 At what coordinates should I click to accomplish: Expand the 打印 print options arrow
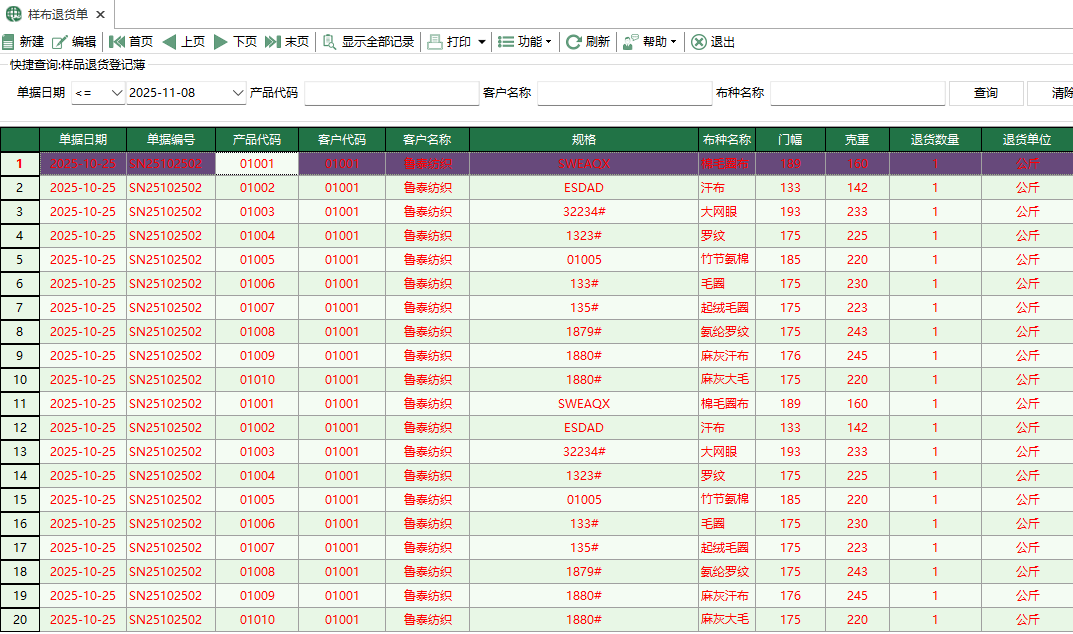click(x=481, y=42)
